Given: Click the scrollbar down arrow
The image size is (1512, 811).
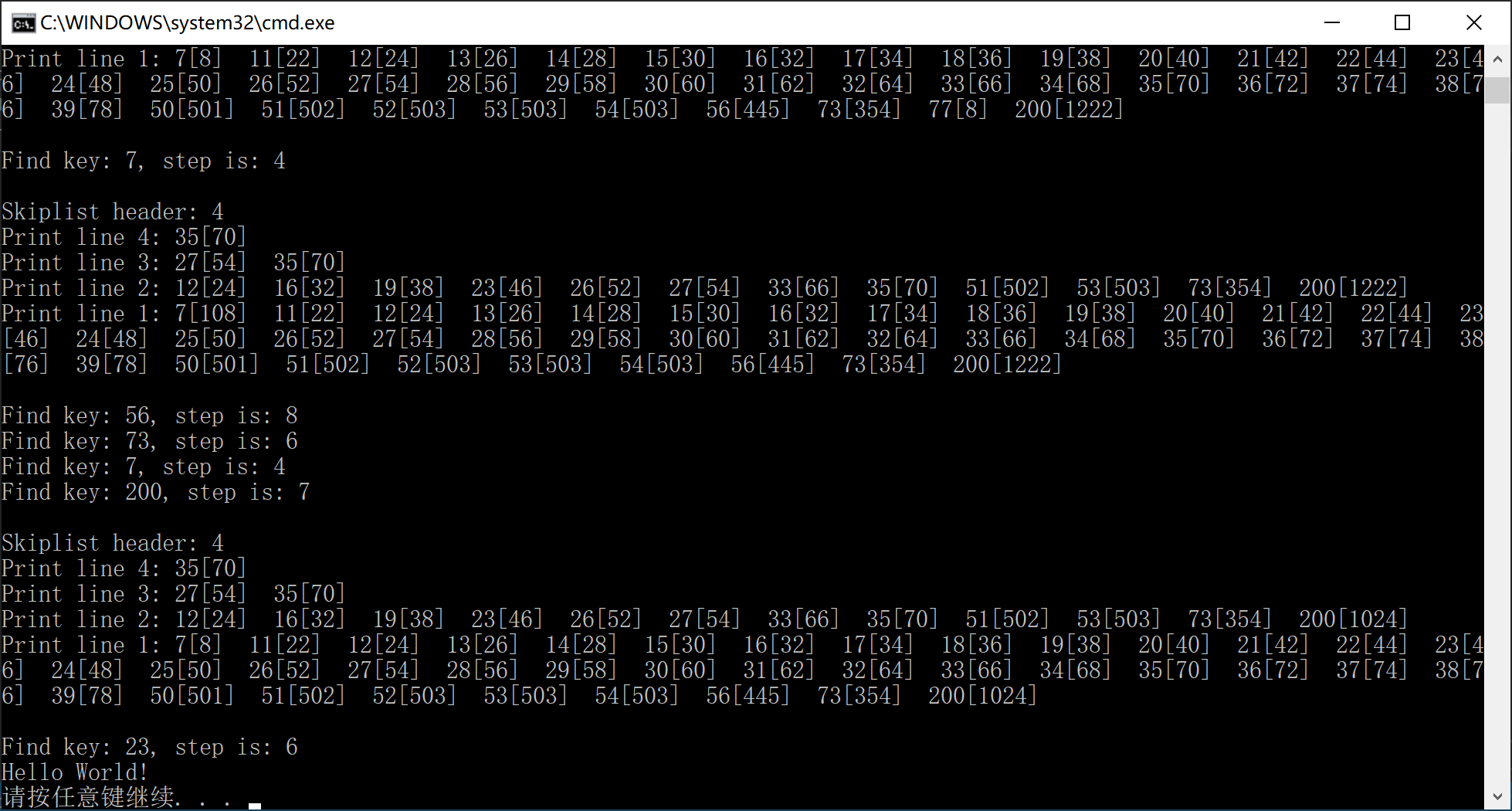Looking at the screenshot, I should coord(1497,796).
